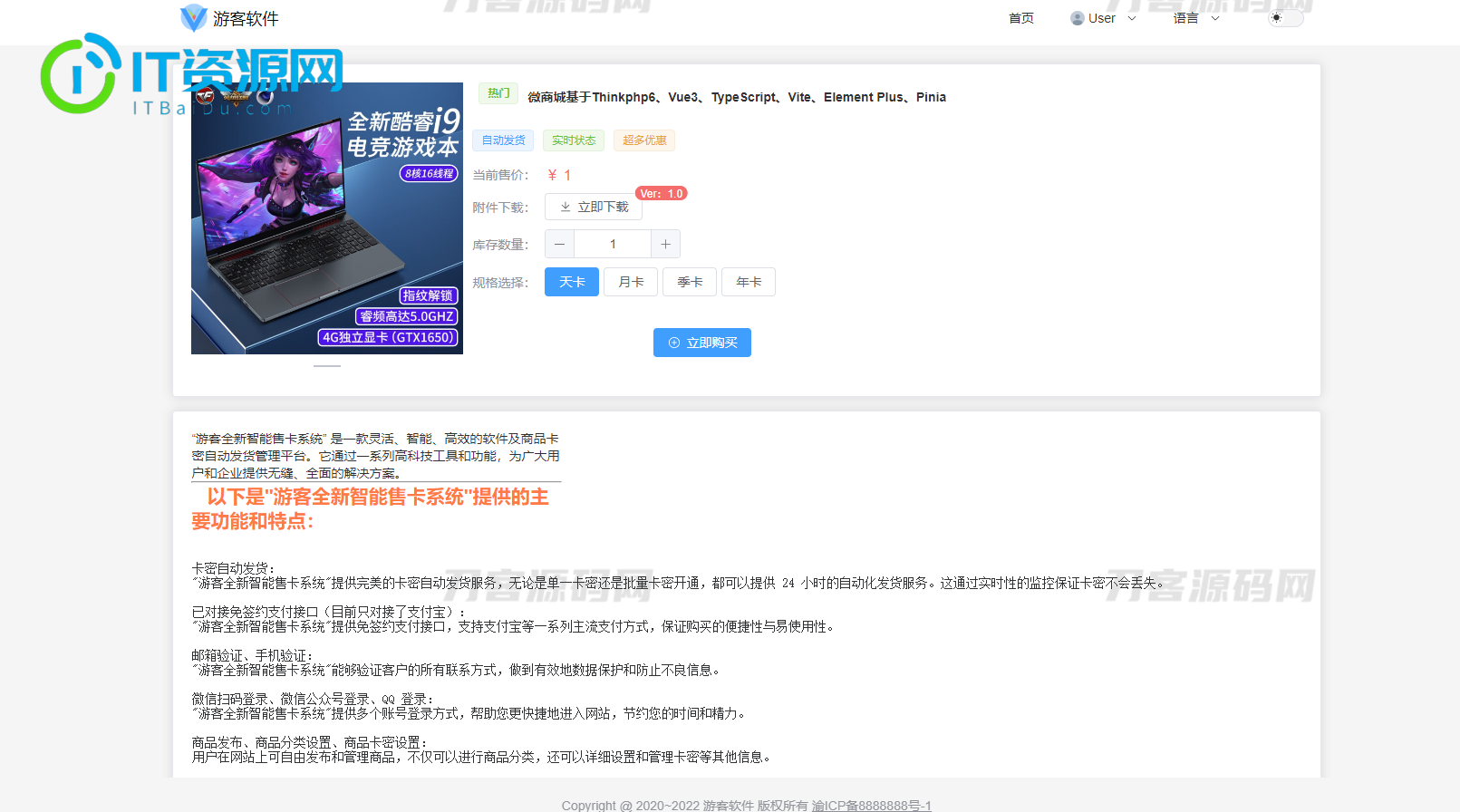Click the 卡密自动发货 section heading
Image resolution: width=1460 pixels, height=812 pixels.
pyautogui.click(x=233, y=568)
